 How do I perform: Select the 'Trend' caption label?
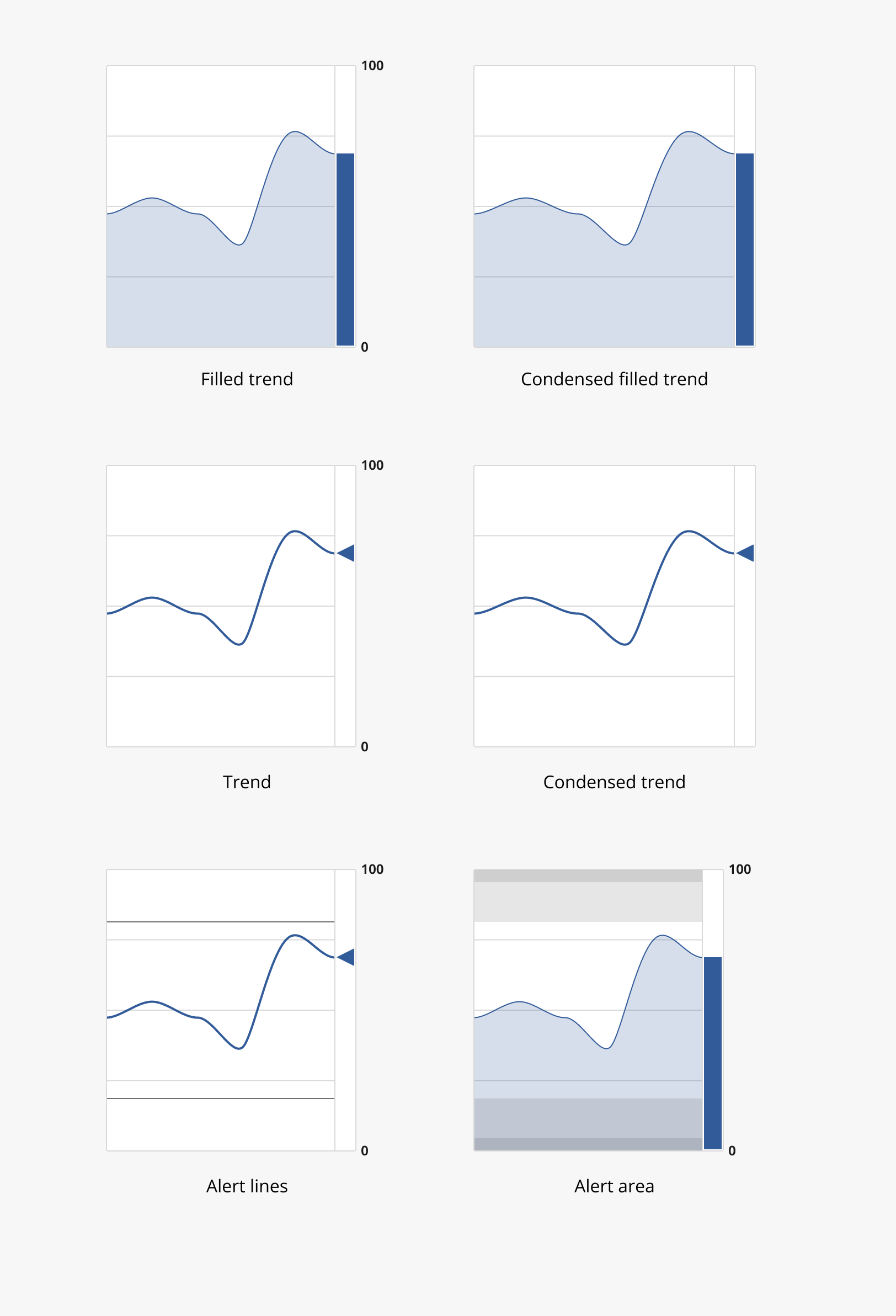tap(247, 782)
